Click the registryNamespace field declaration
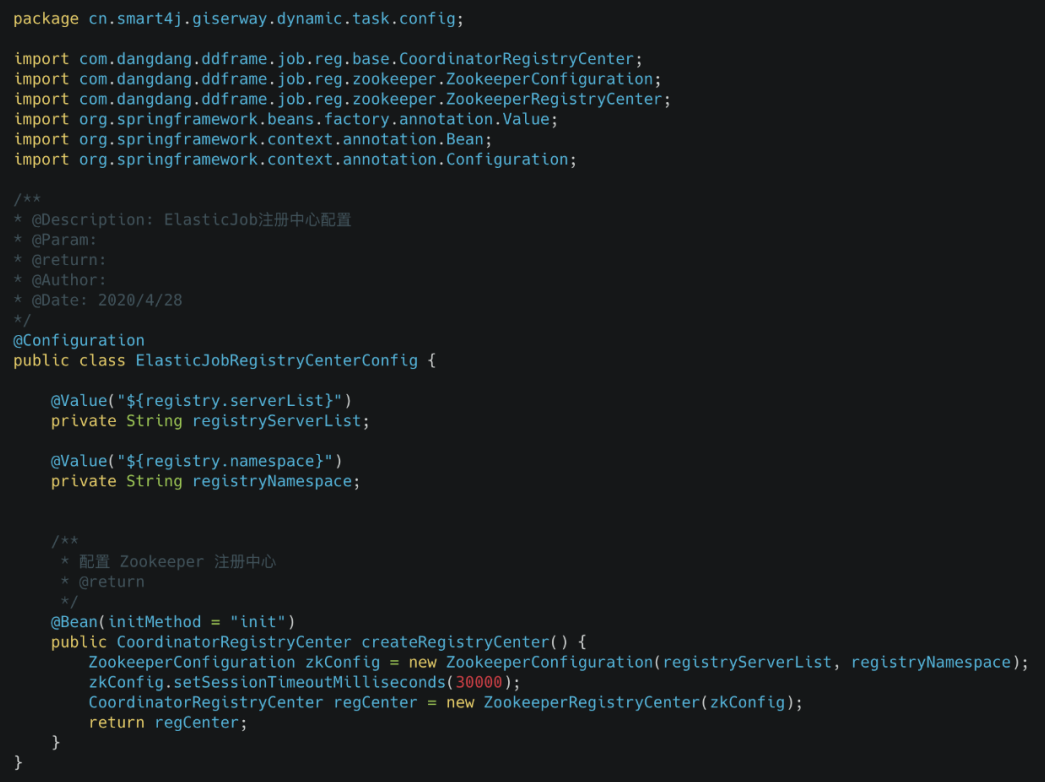The height and width of the screenshot is (782, 1045). (205, 481)
